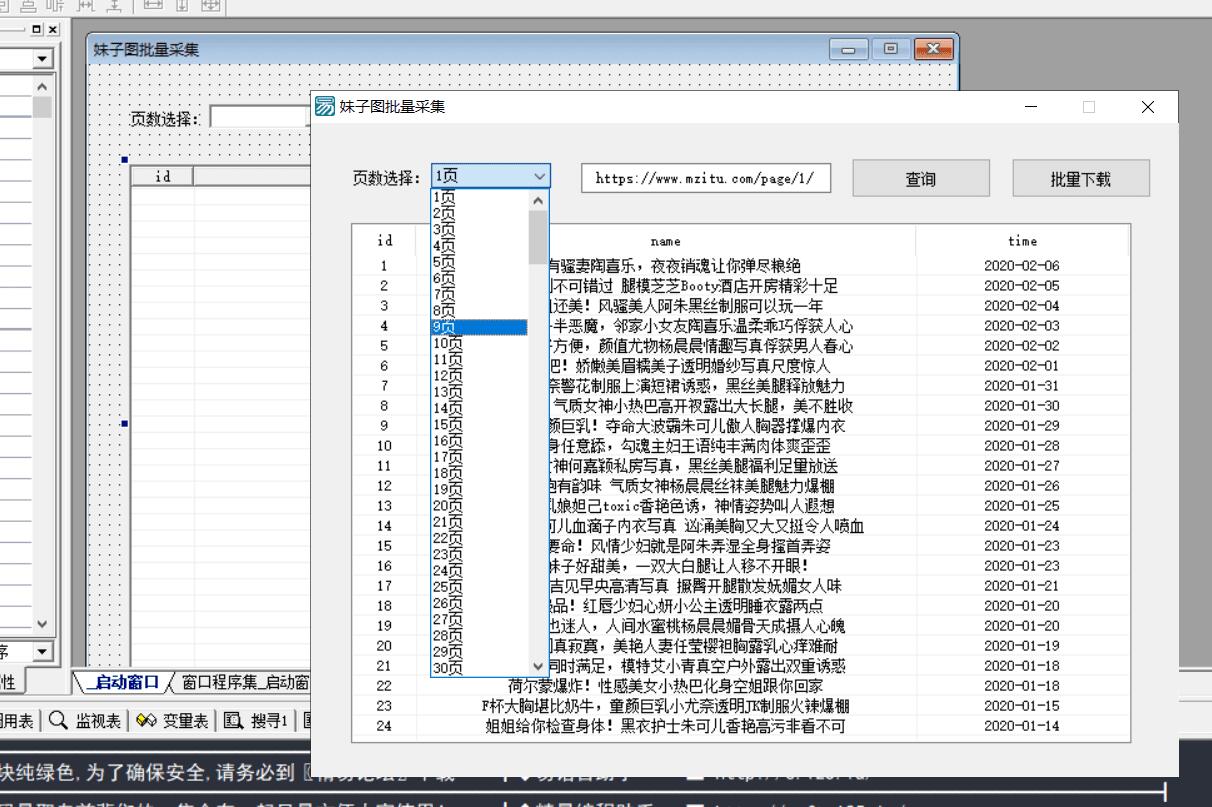The height and width of the screenshot is (807, 1212).
Task: Click the 查询 button
Action: [921, 179]
